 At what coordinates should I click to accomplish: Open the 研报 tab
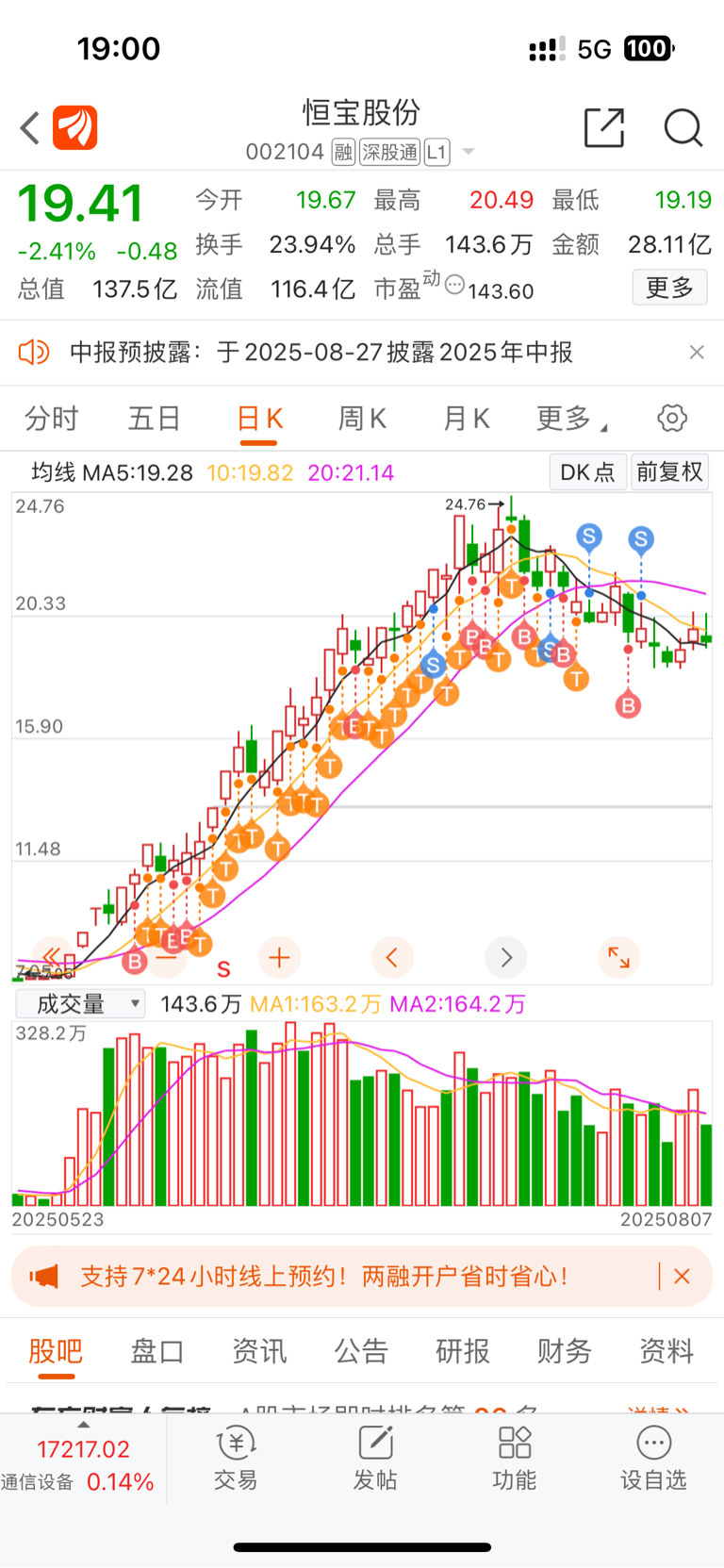tap(463, 1351)
